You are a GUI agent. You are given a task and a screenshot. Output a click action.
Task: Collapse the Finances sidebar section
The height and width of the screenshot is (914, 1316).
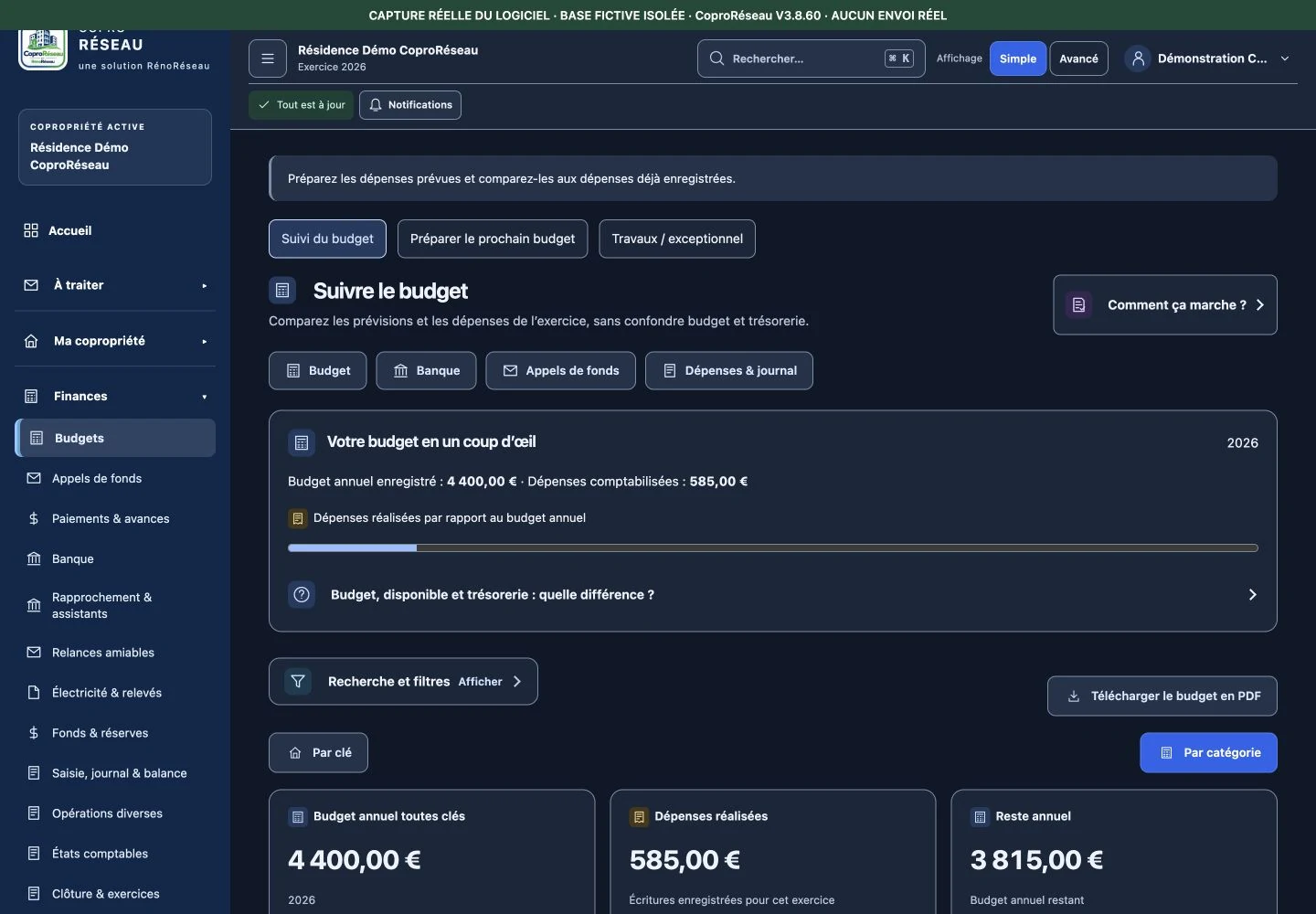coord(115,397)
